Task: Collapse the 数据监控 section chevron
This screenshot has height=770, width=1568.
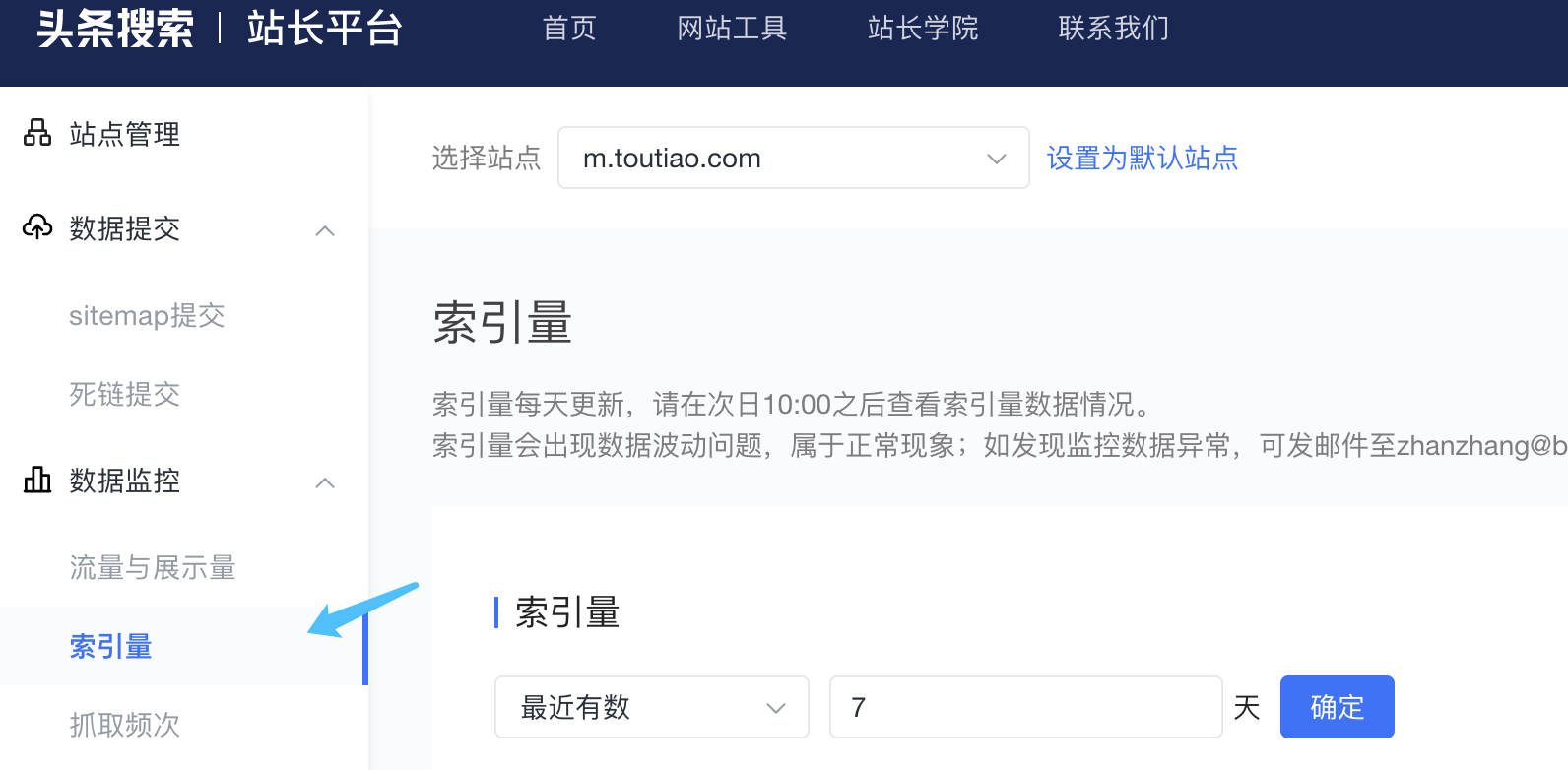Action: pos(325,482)
